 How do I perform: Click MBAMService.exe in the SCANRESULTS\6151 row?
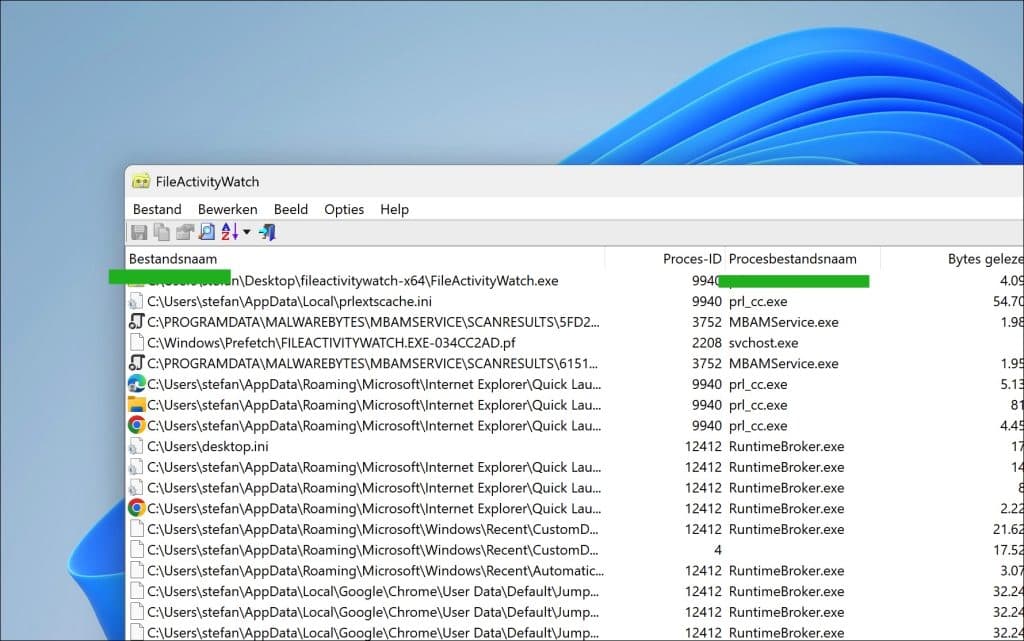(784, 363)
